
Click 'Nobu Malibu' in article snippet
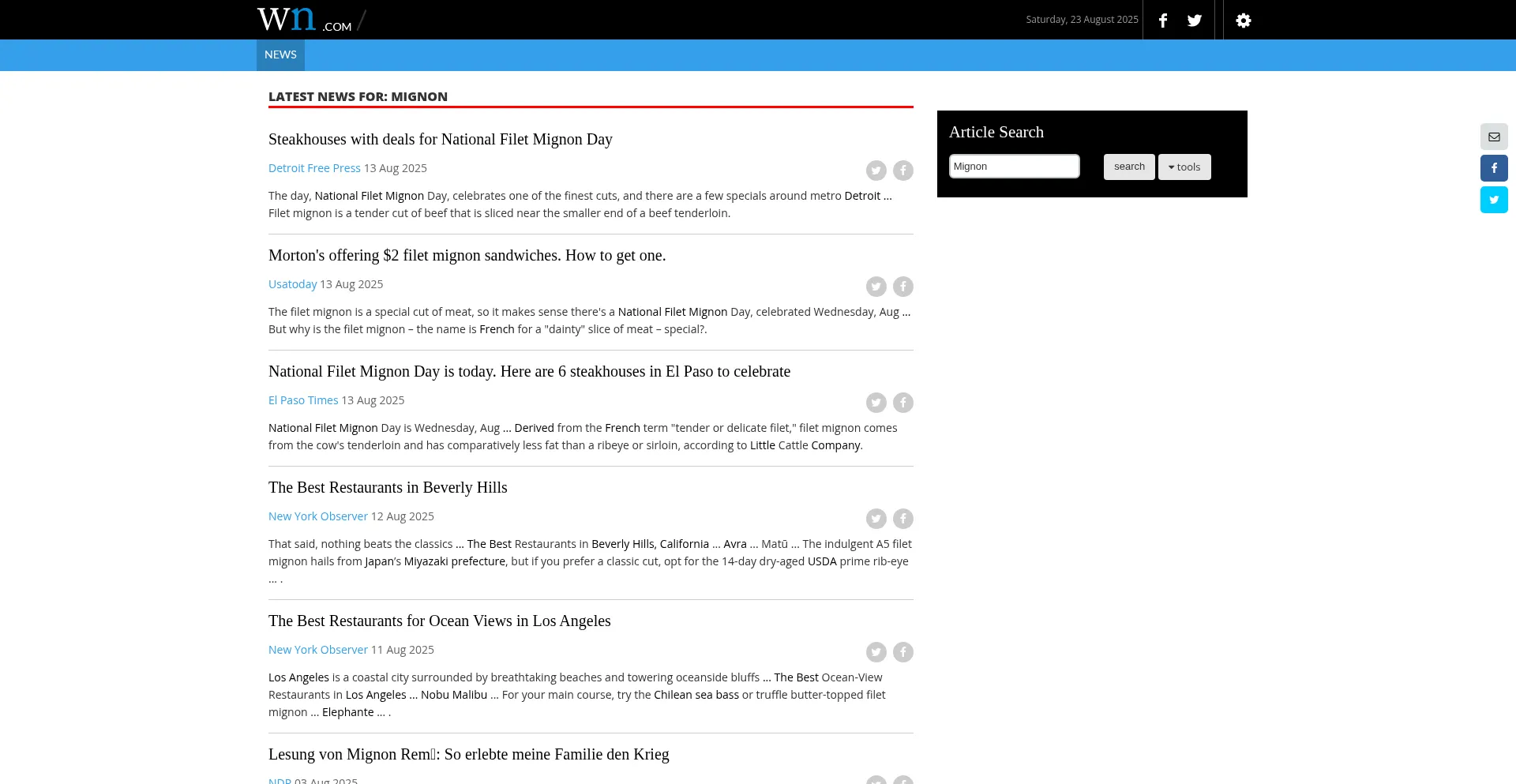(454, 695)
